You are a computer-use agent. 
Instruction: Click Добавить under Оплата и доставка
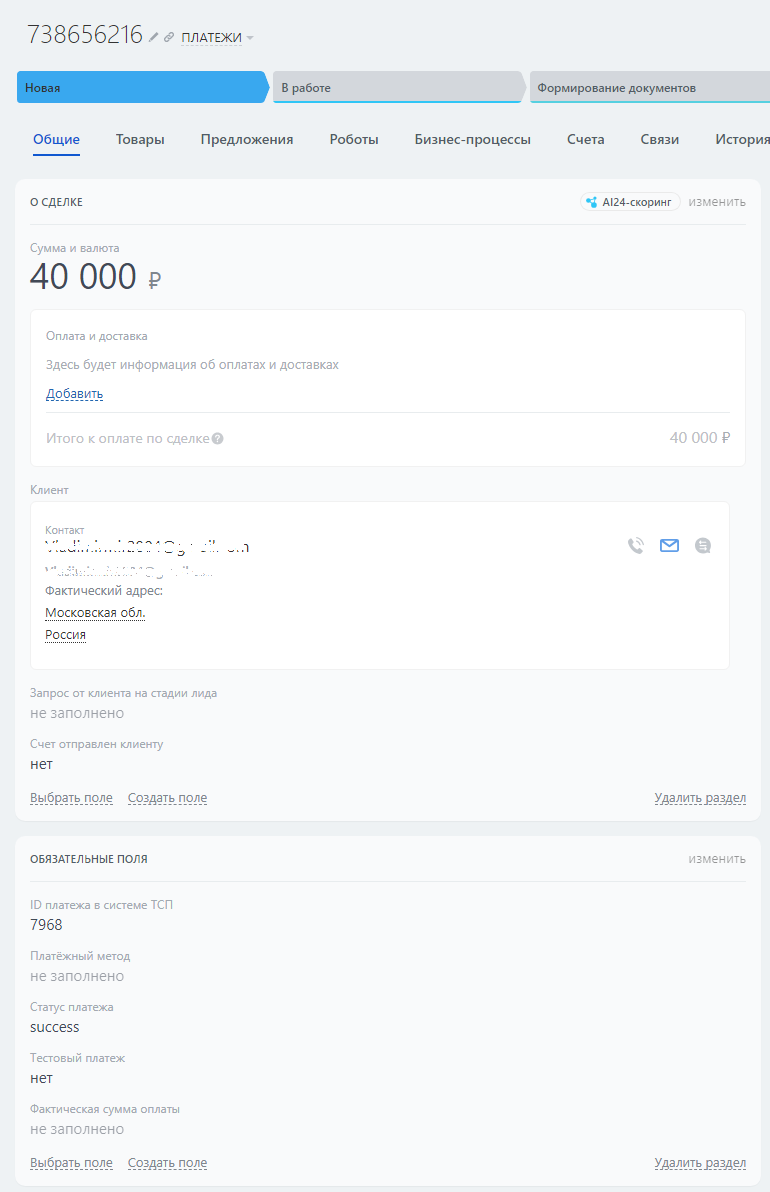point(73,393)
